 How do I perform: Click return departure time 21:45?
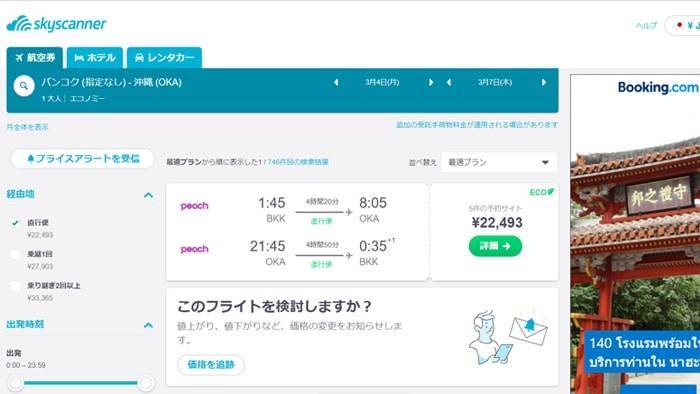point(267,246)
